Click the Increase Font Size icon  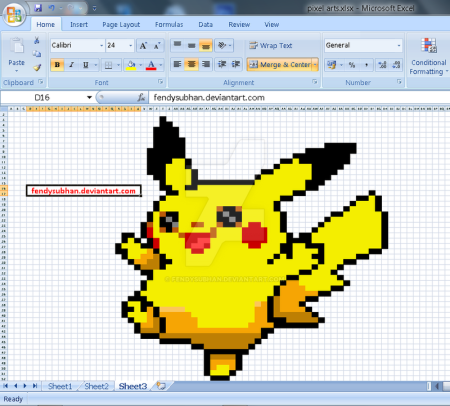tap(143, 46)
